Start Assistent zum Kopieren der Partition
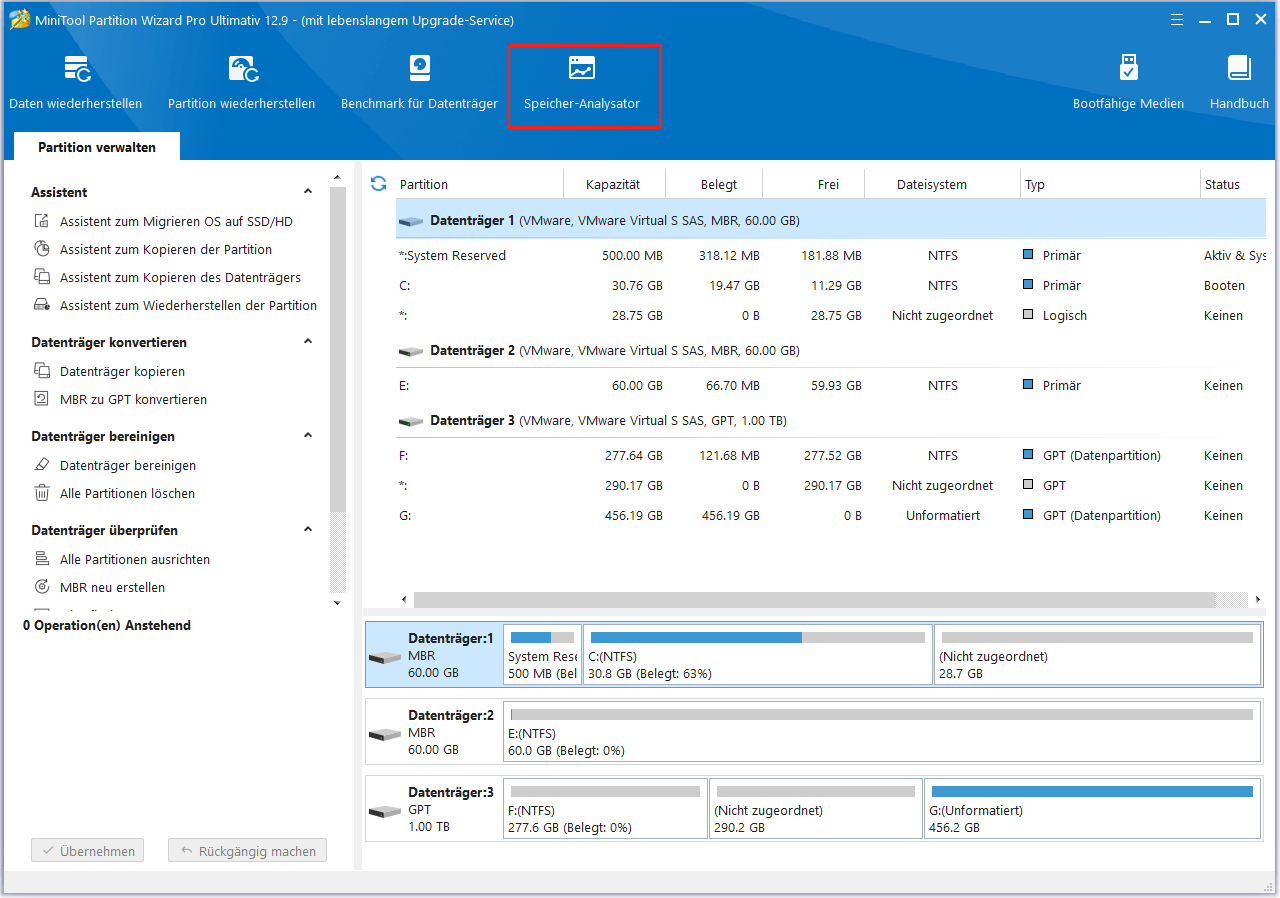The height and width of the screenshot is (898, 1280). (166, 250)
